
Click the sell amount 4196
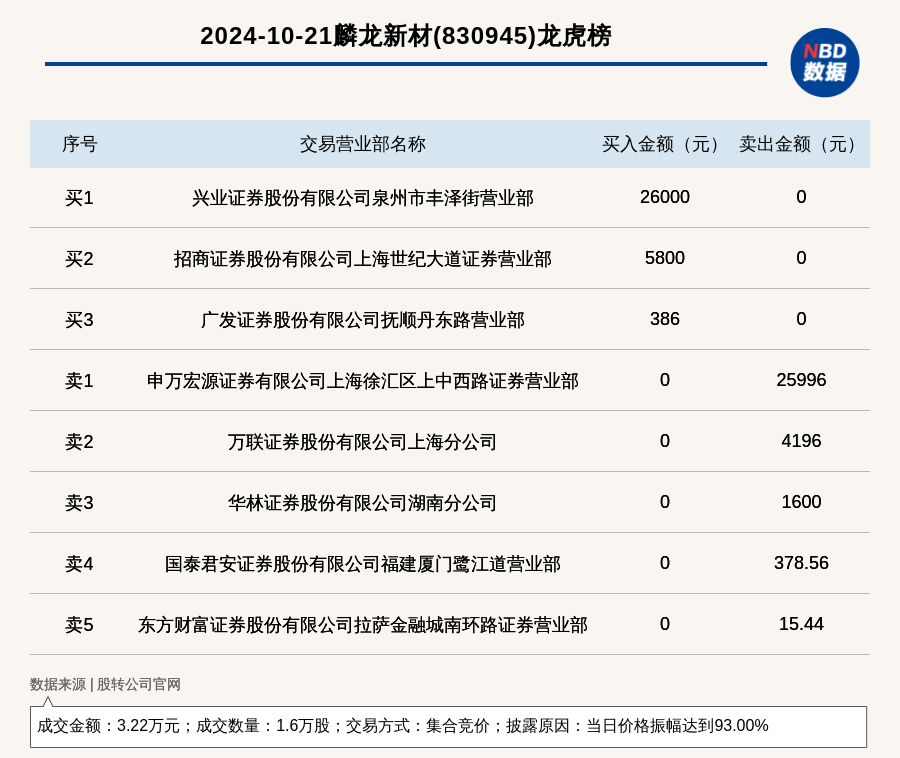[x=801, y=441]
